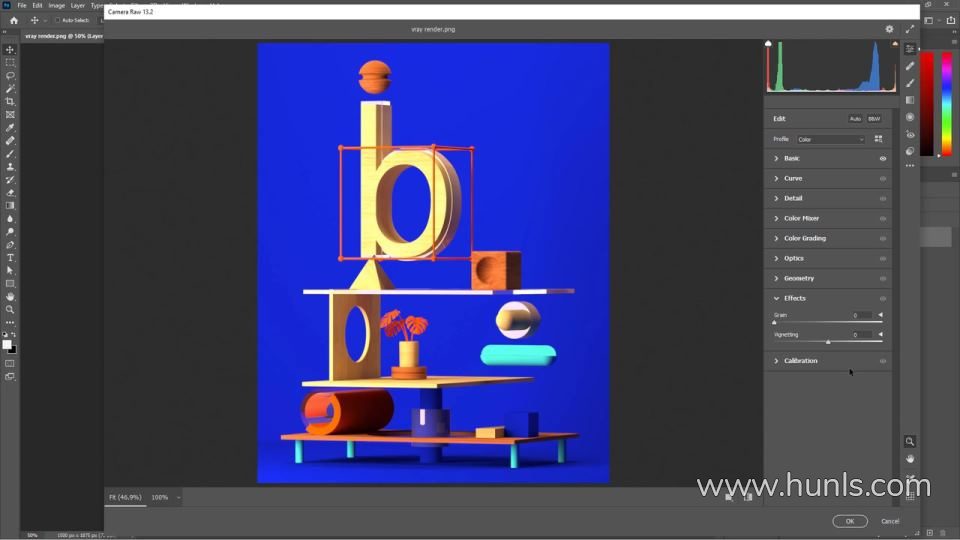Apply Auto adjustments button
Image resolution: width=960 pixels, height=540 pixels.
(855, 119)
